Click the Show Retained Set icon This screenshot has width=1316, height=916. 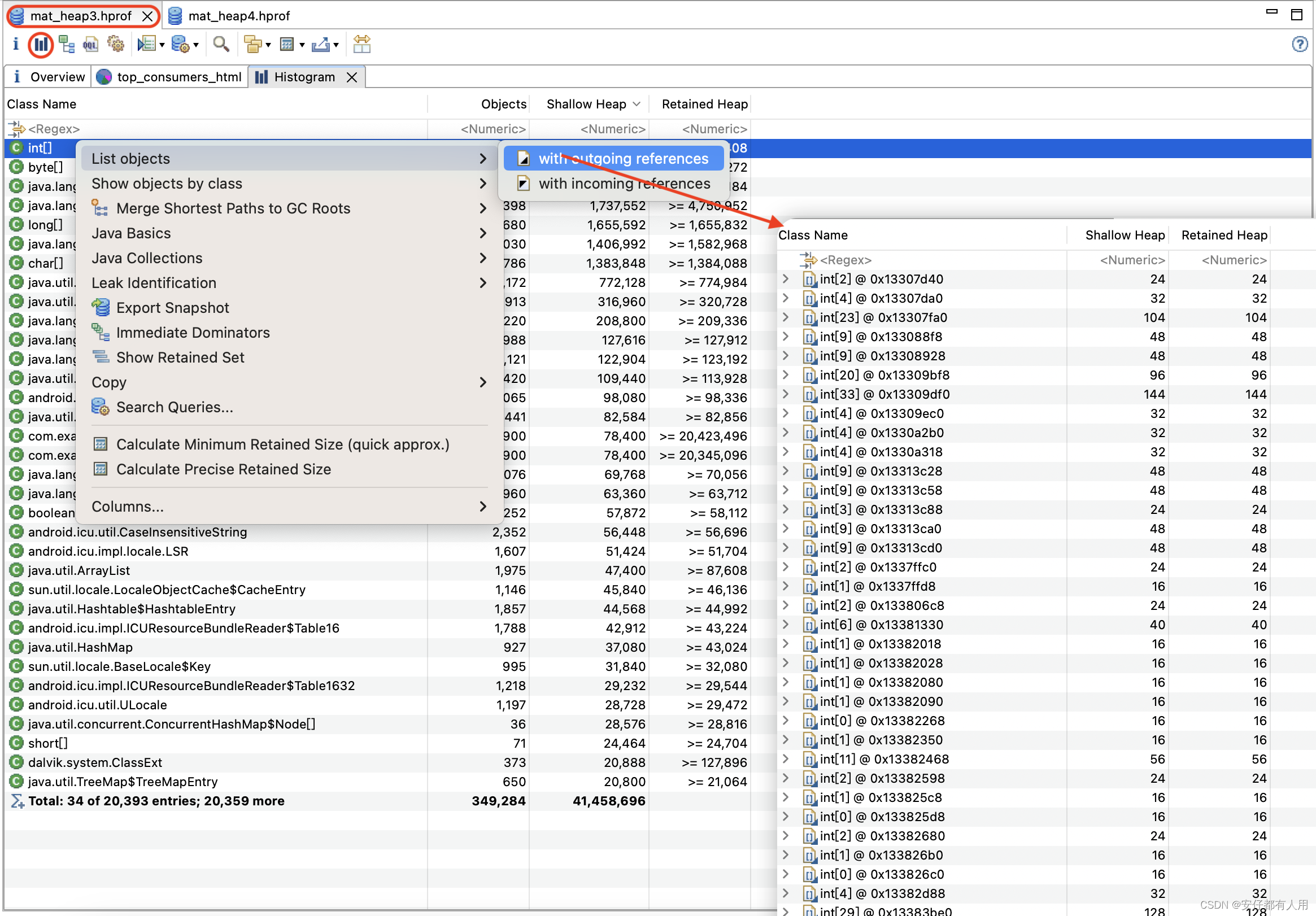(x=100, y=357)
